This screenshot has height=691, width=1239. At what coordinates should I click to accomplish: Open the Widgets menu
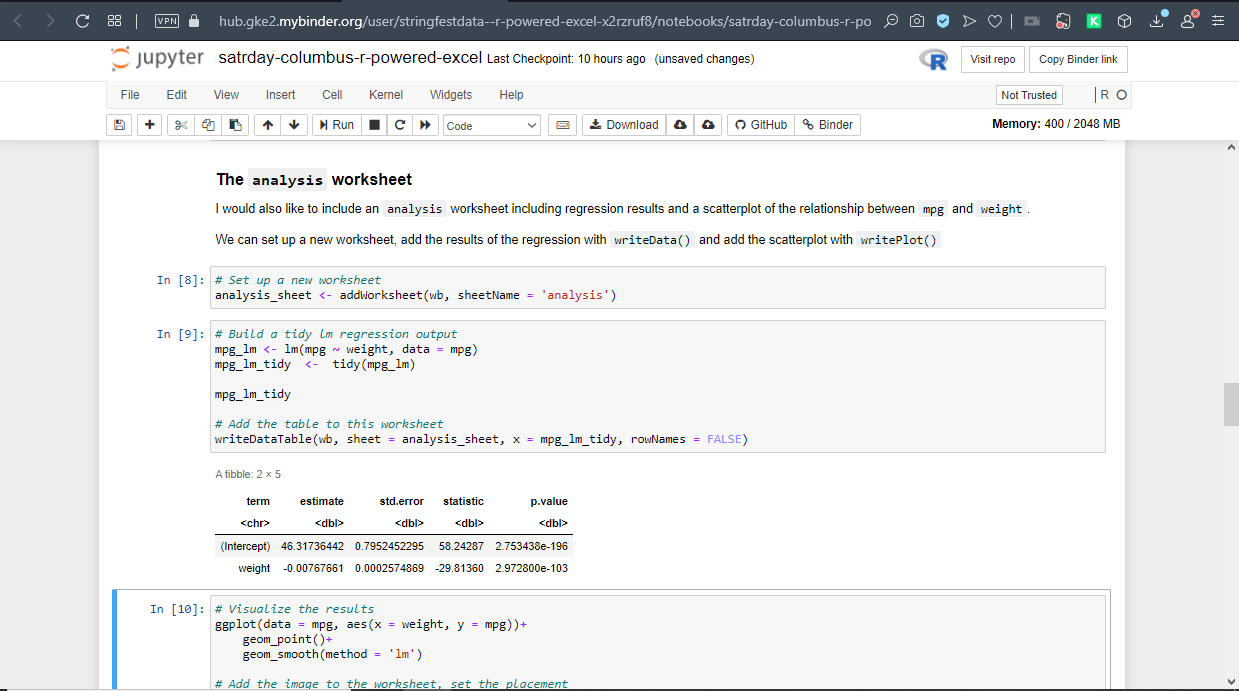(450, 95)
